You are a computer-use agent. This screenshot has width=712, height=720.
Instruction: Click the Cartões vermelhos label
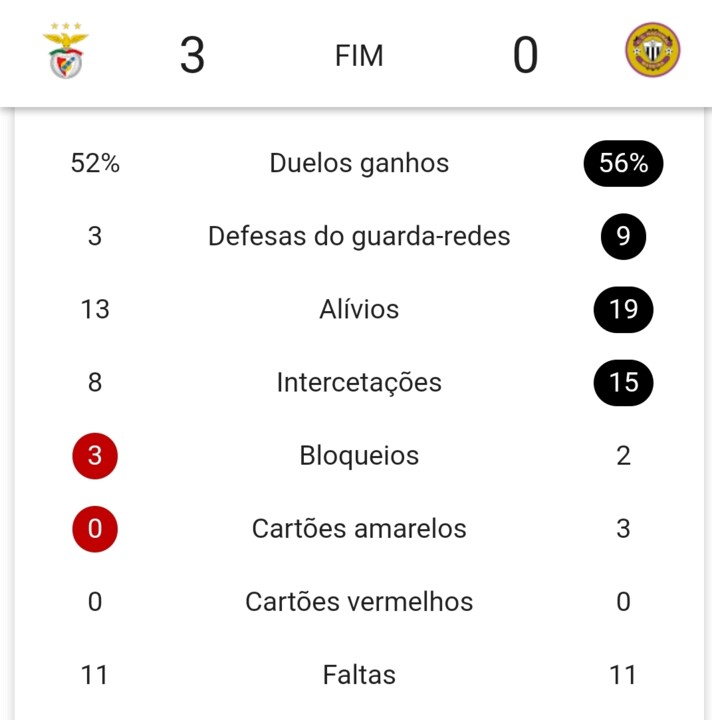point(359,602)
